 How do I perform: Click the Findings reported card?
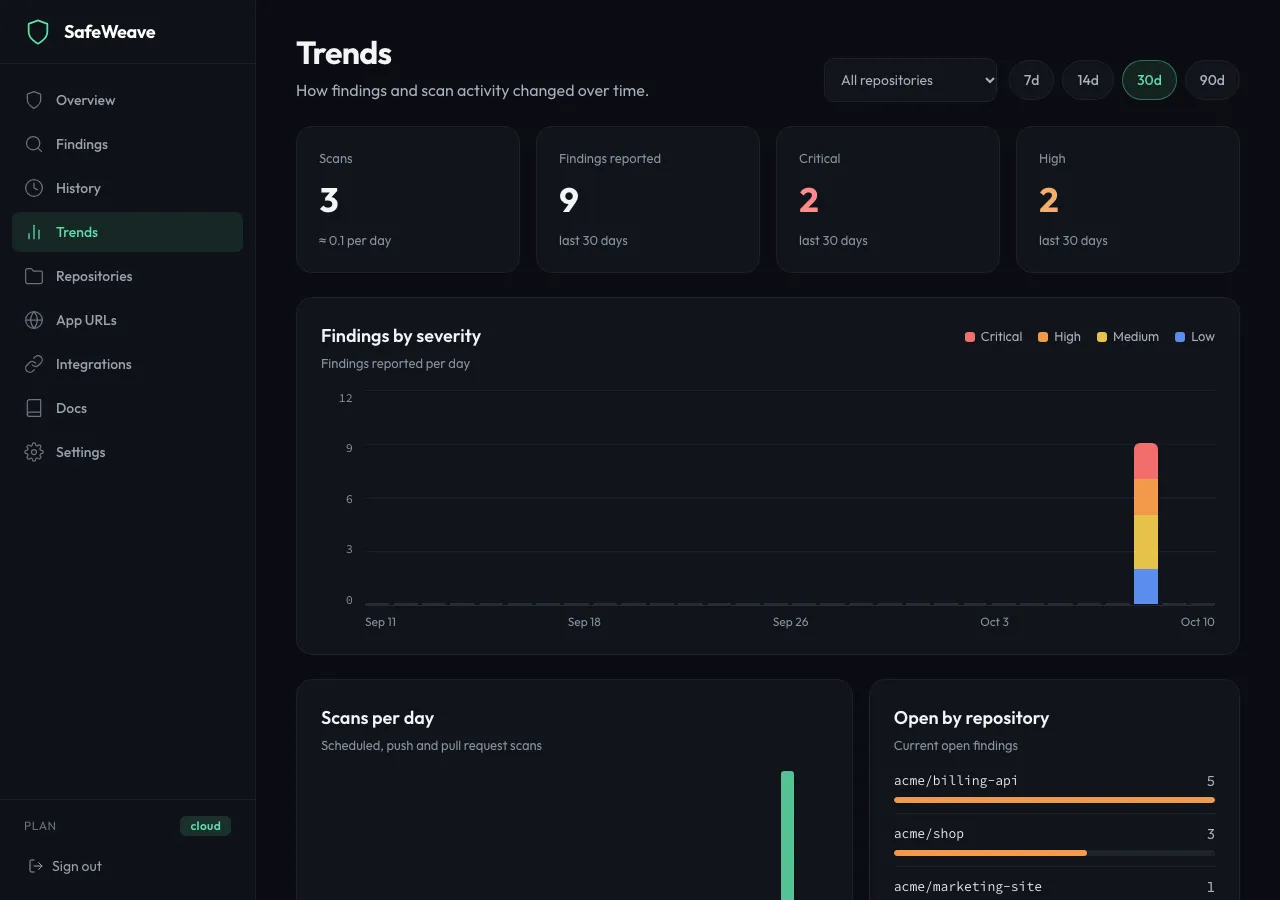pos(648,199)
